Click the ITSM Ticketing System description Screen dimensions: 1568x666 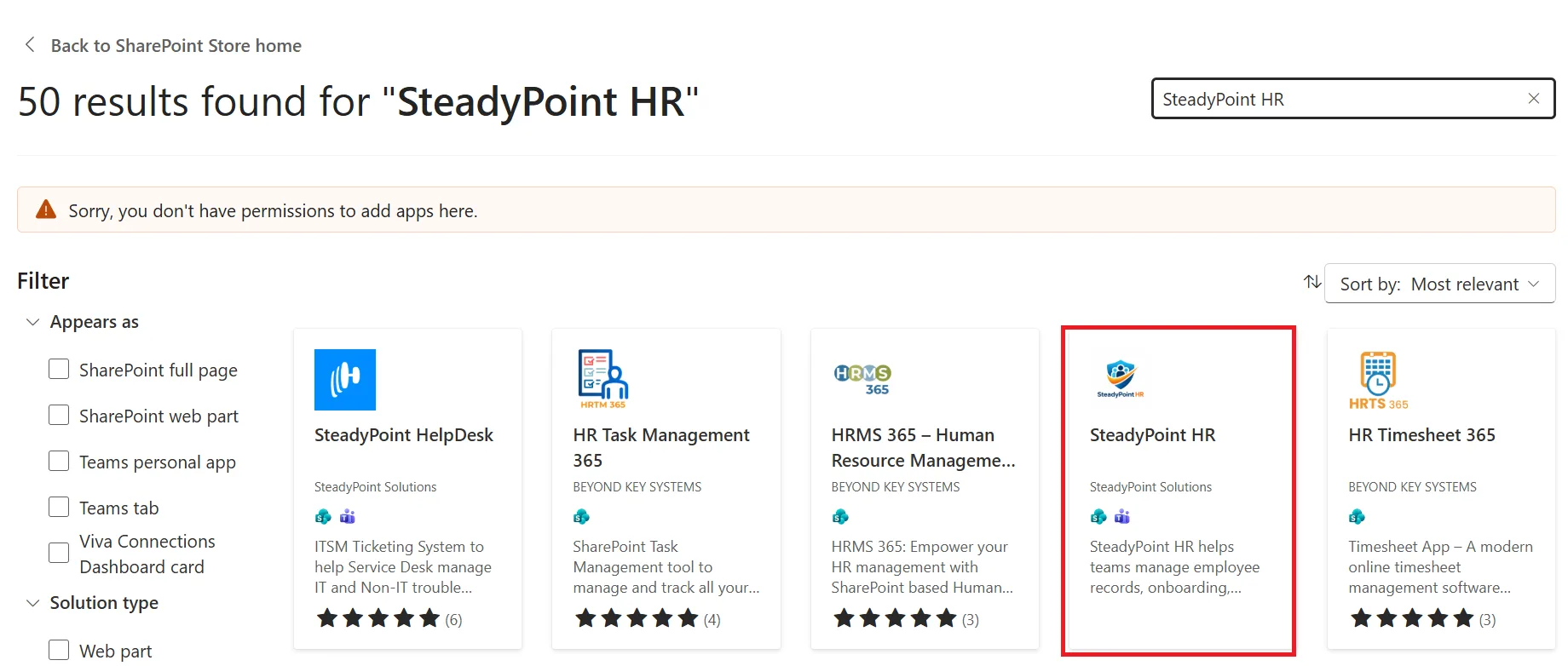(x=403, y=567)
